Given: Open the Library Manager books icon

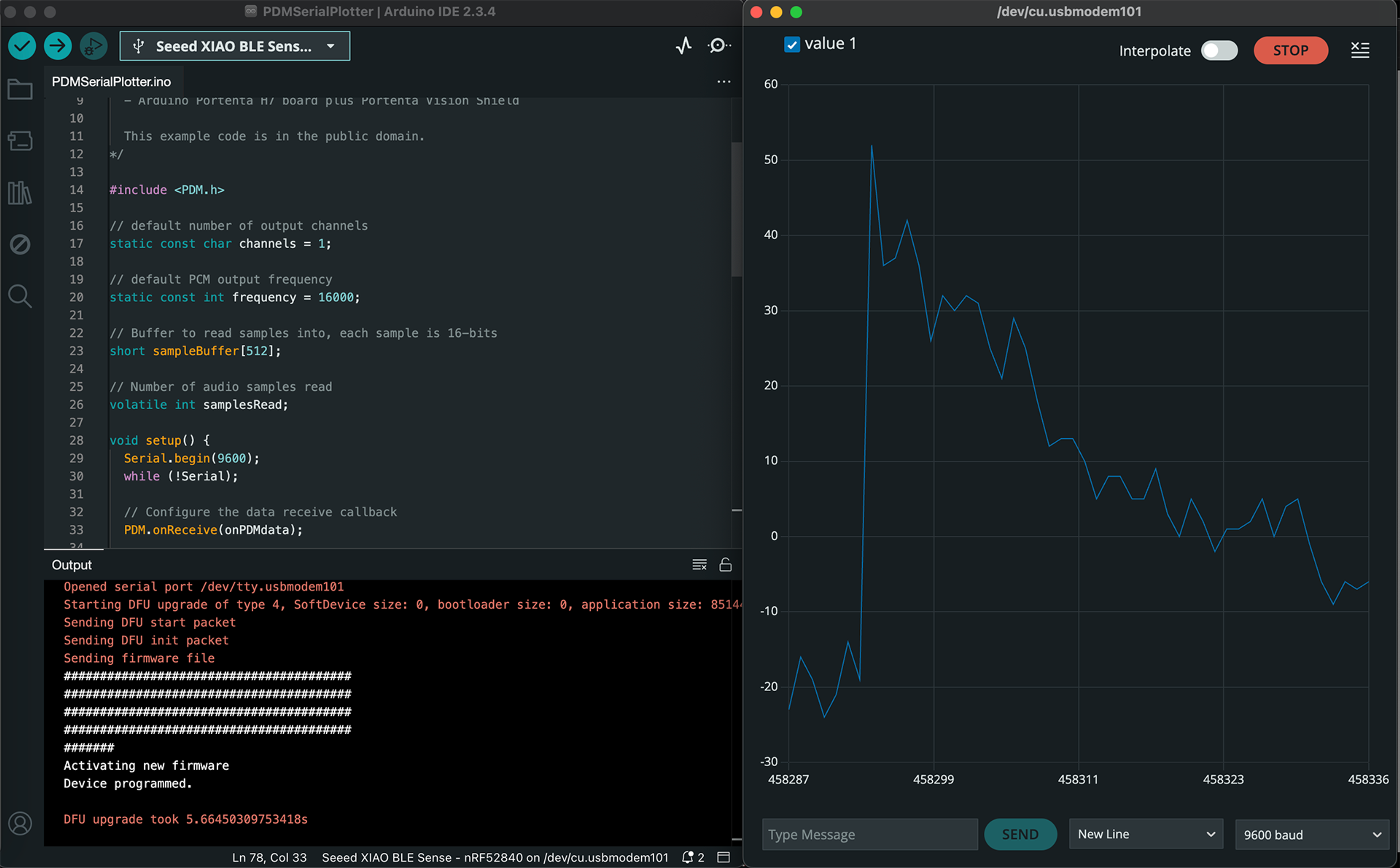Looking at the screenshot, I should 20,193.
